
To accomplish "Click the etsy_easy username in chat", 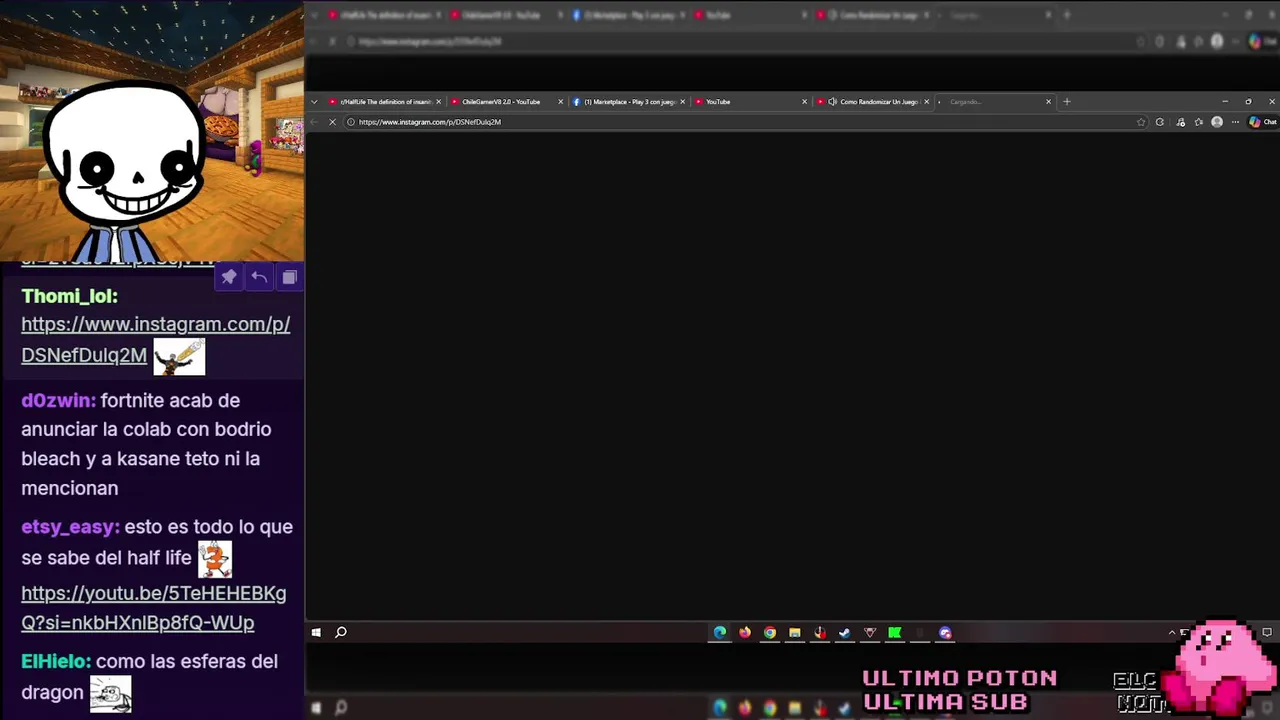I will 70,527.
